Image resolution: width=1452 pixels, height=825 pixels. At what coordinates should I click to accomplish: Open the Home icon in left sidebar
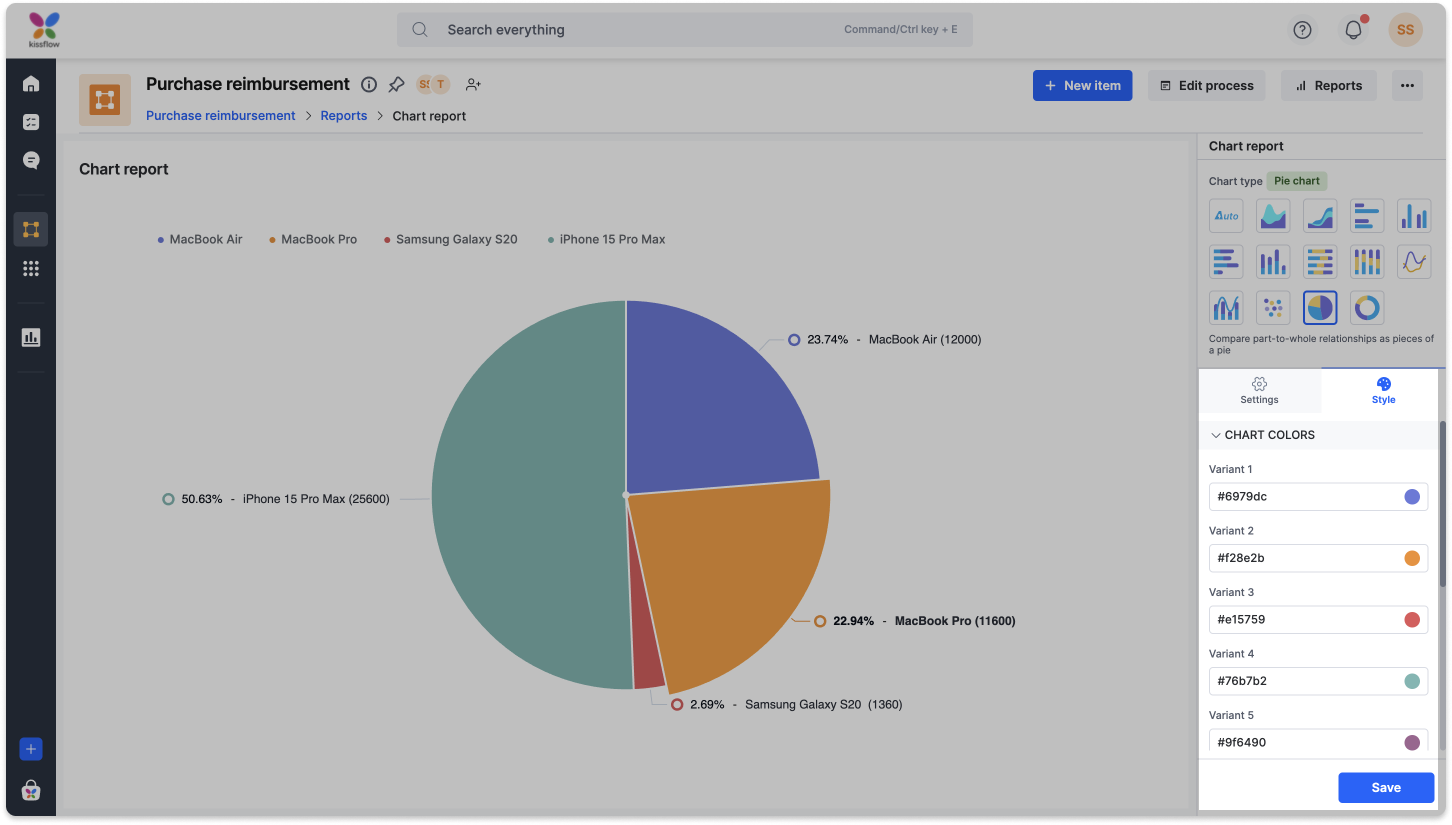tap(31, 84)
